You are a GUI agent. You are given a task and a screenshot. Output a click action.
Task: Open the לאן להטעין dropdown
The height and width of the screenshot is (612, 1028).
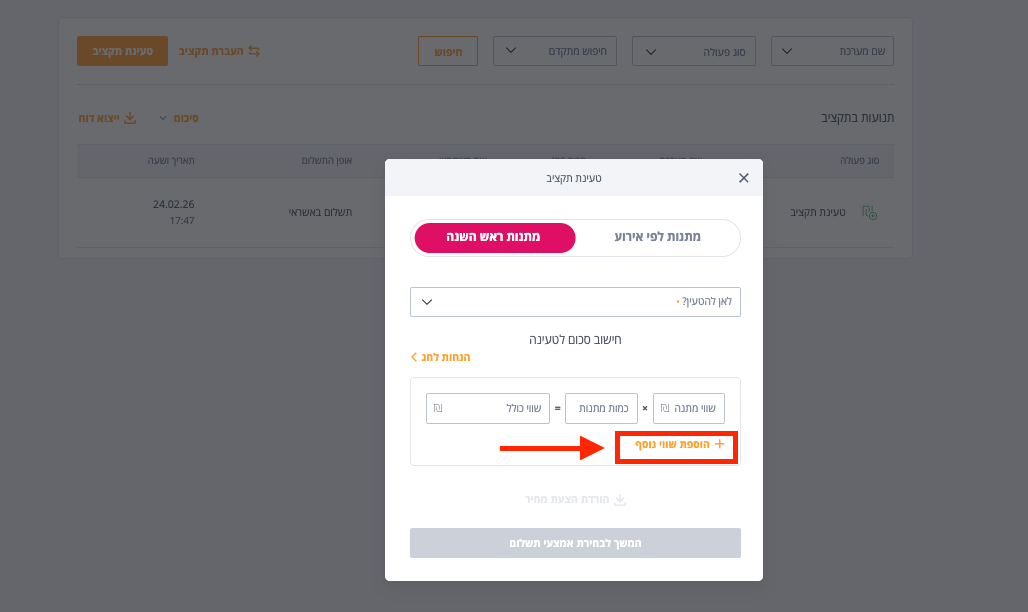575,302
